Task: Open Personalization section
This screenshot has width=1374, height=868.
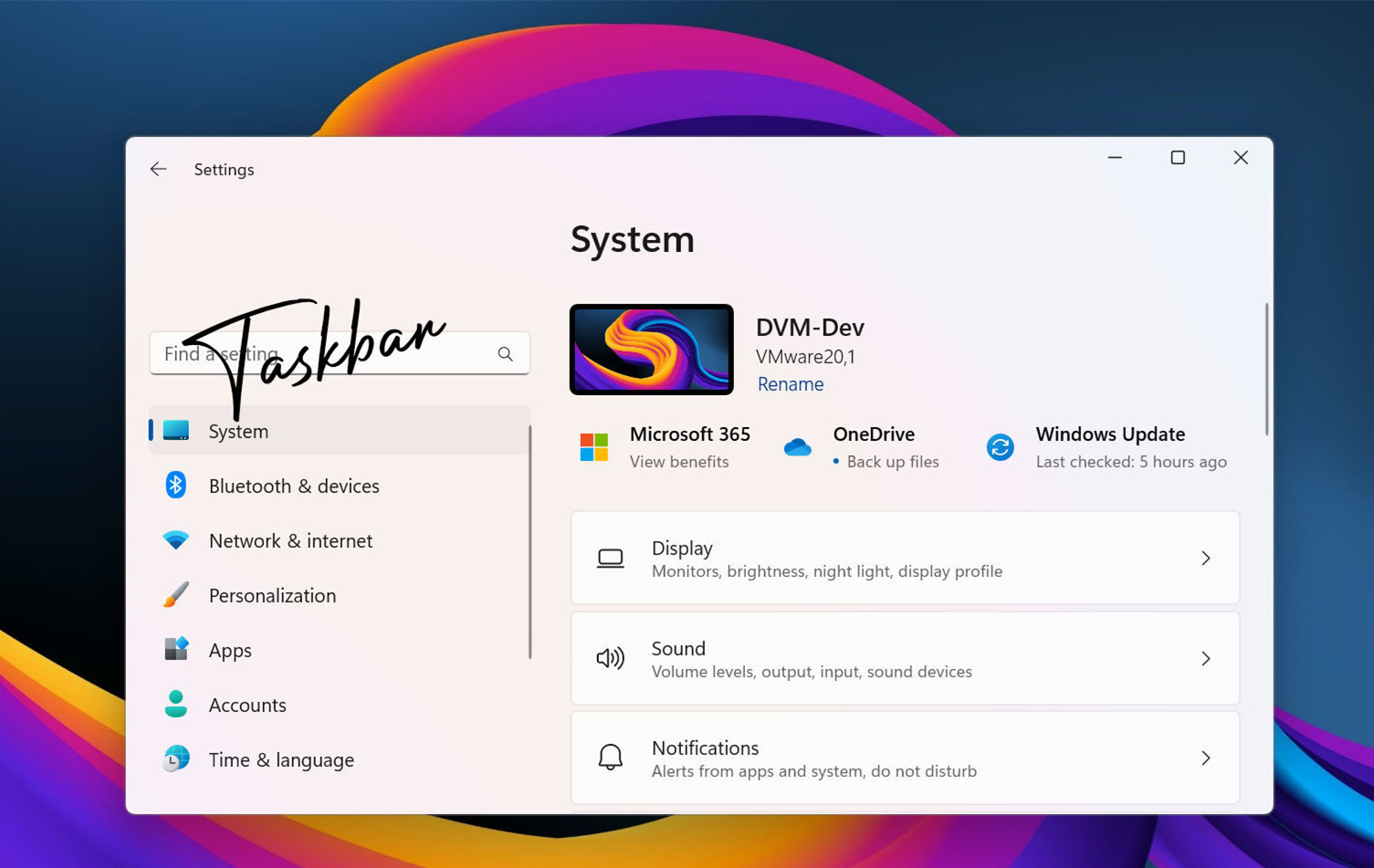Action: (340, 595)
